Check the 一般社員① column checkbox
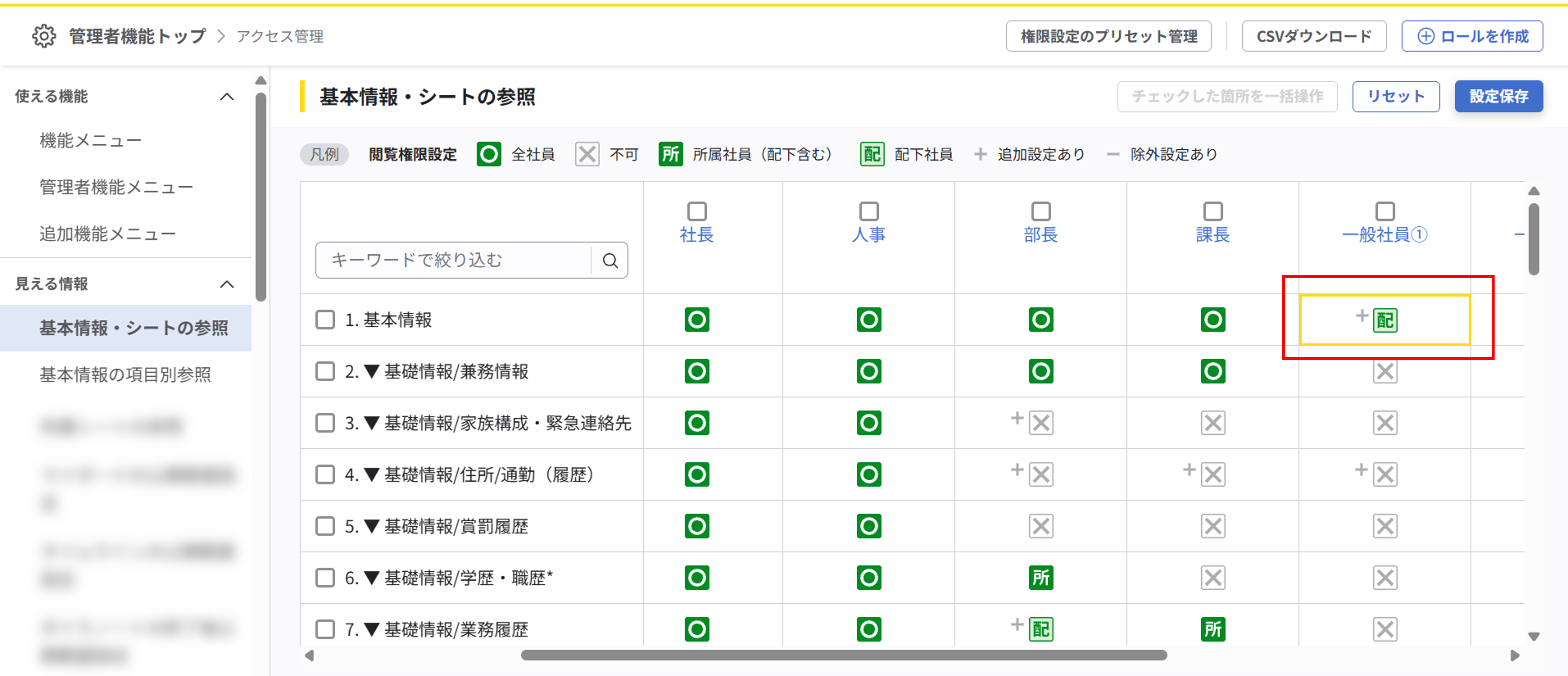This screenshot has height=676, width=1568. coord(1385,211)
